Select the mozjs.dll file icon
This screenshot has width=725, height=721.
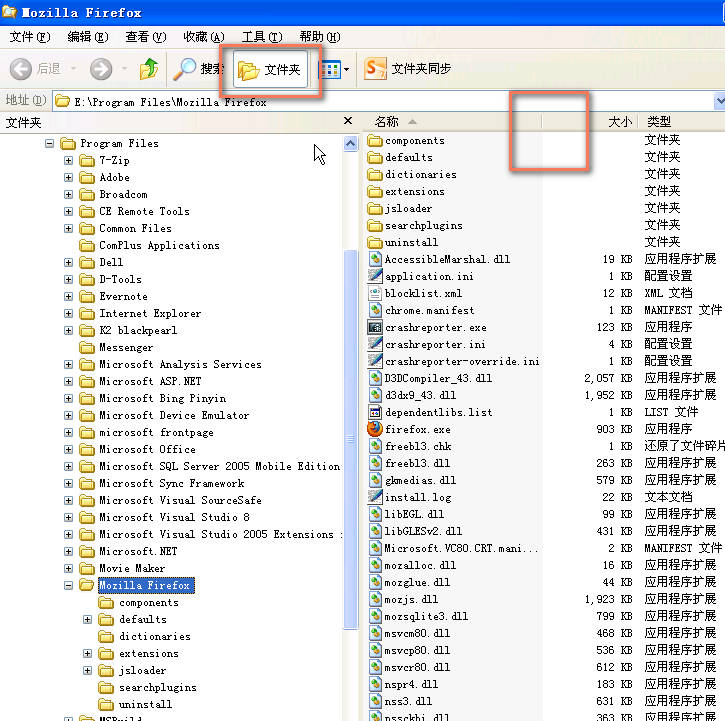point(375,599)
